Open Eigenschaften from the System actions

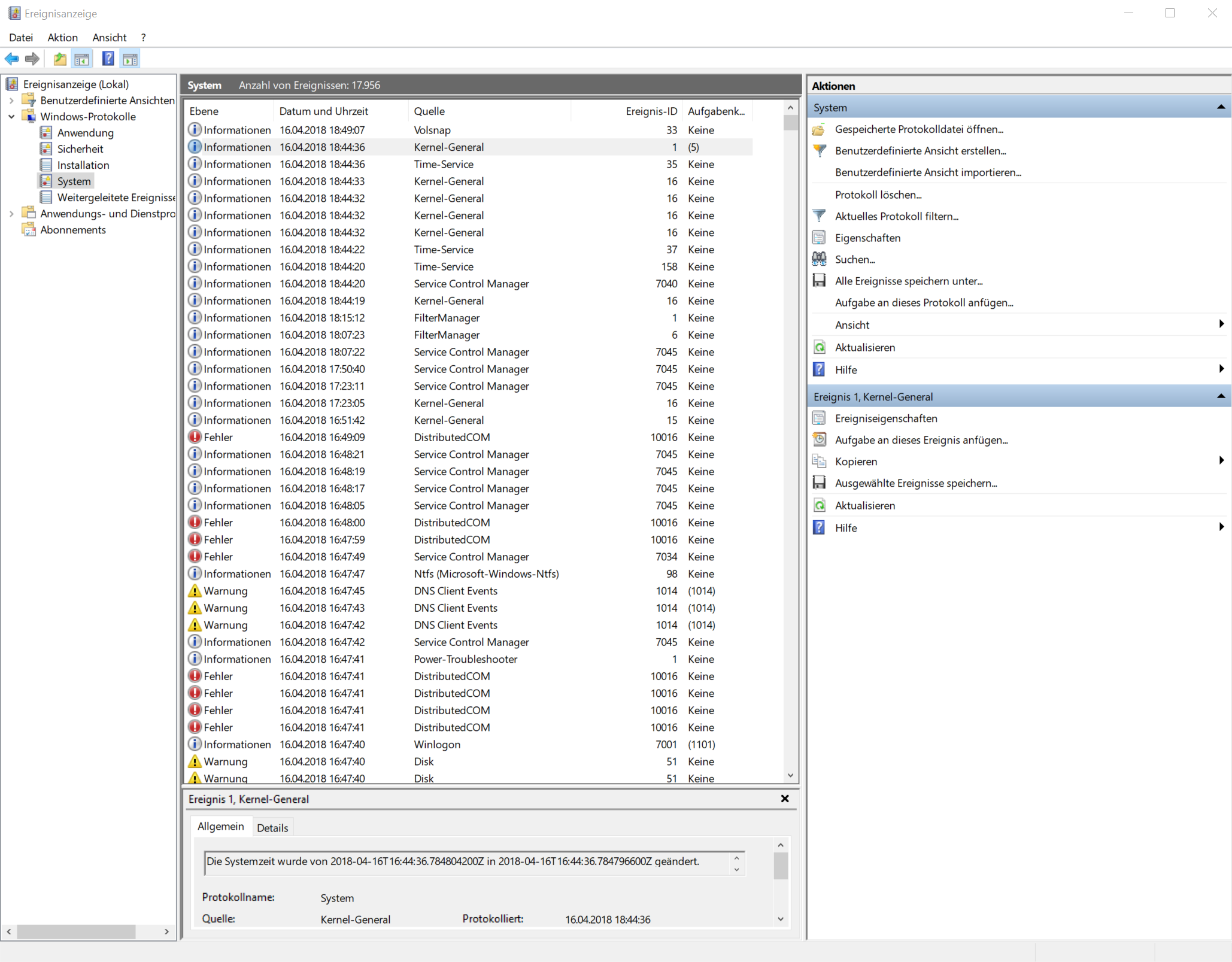[x=867, y=238]
